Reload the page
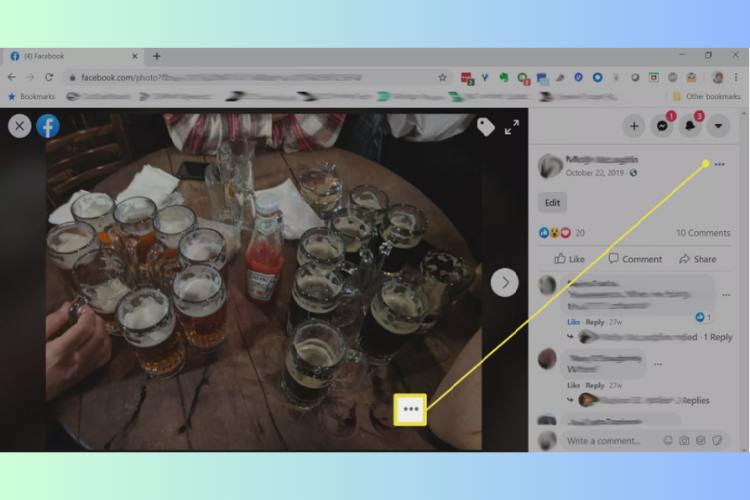The height and width of the screenshot is (500, 750). tap(49, 77)
